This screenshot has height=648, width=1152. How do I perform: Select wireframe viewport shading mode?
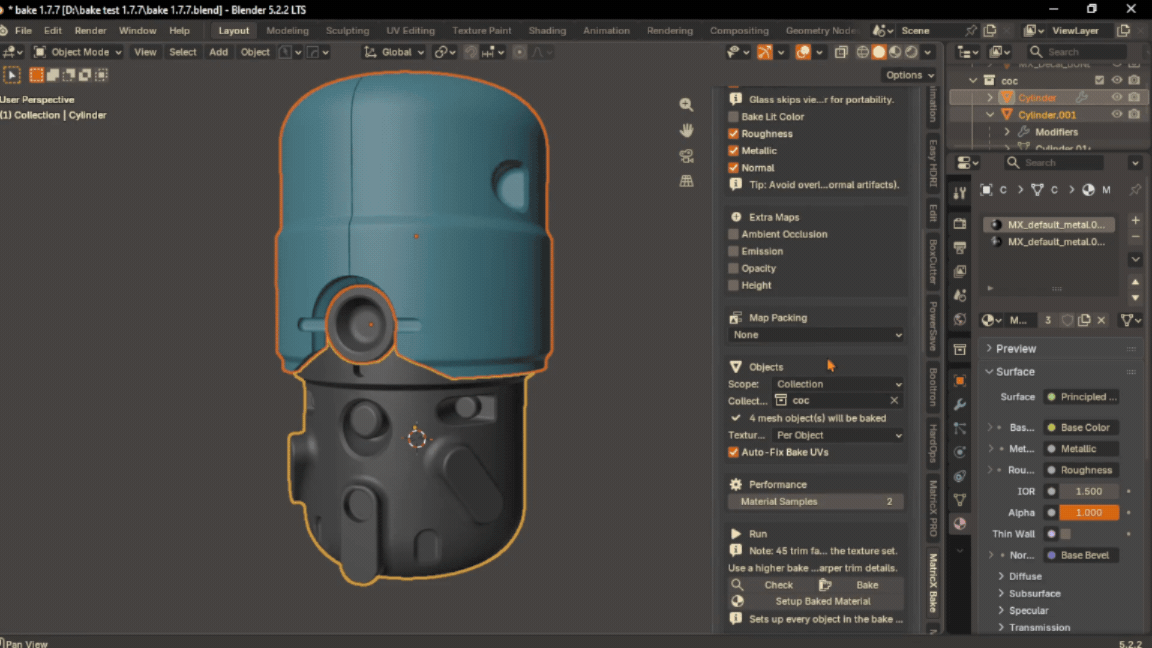pyautogui.click(x=863, y=52)
